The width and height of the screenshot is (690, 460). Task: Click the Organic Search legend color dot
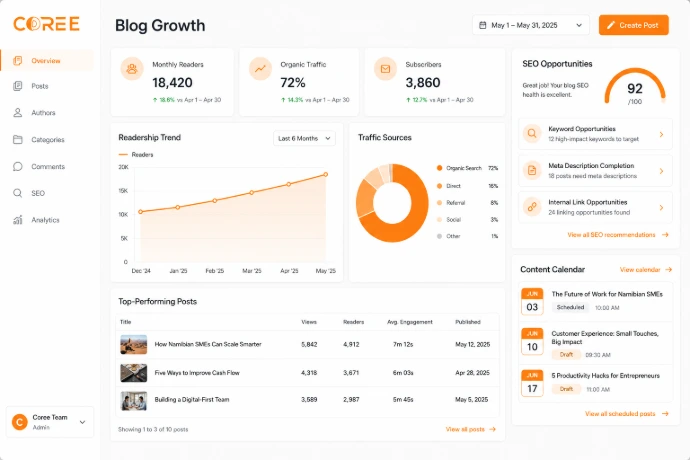tap(439, 168)
